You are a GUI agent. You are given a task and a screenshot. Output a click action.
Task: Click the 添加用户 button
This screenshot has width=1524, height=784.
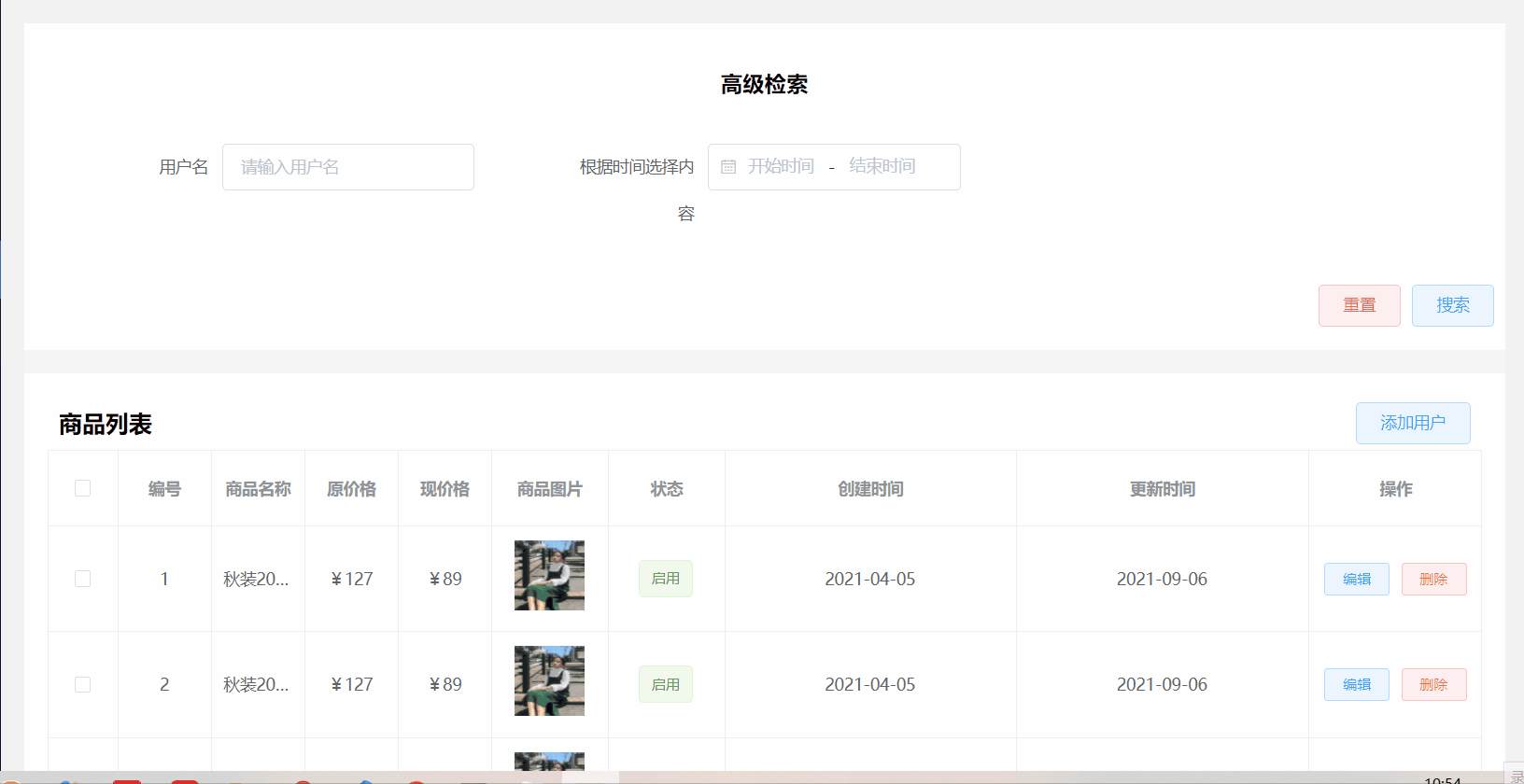coord(1413,423)
